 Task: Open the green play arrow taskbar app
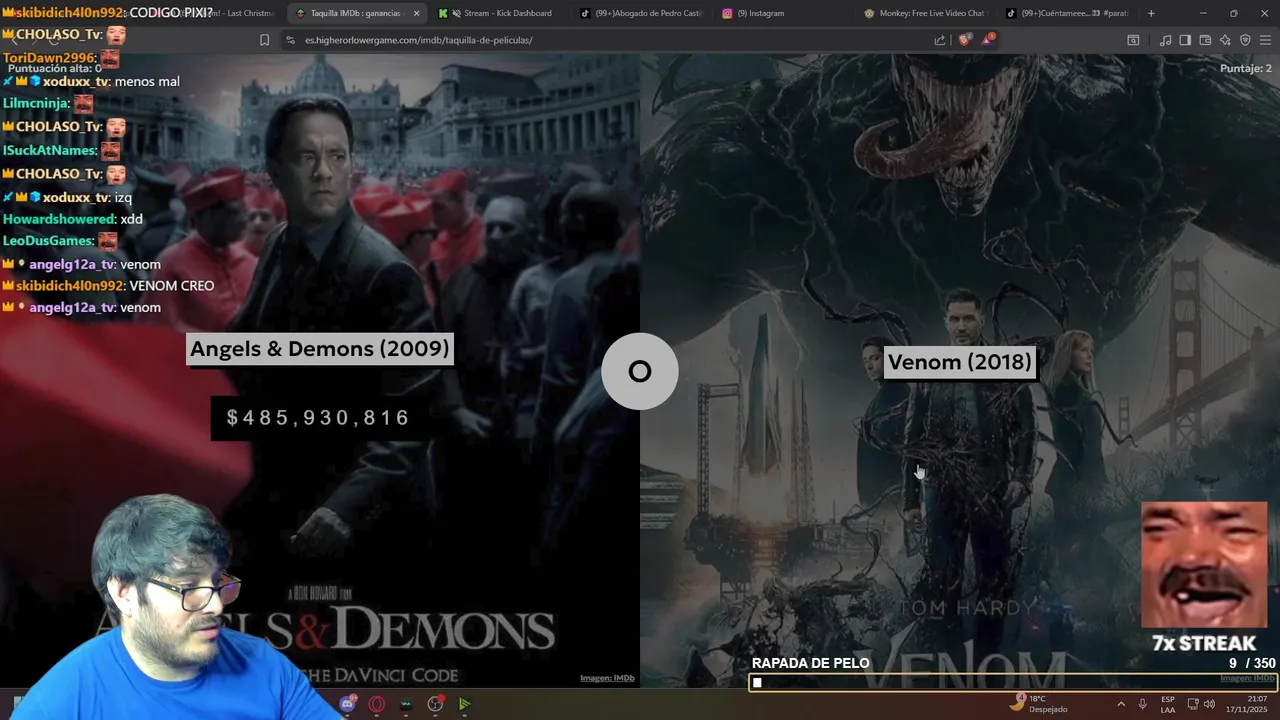coord(464,704)
